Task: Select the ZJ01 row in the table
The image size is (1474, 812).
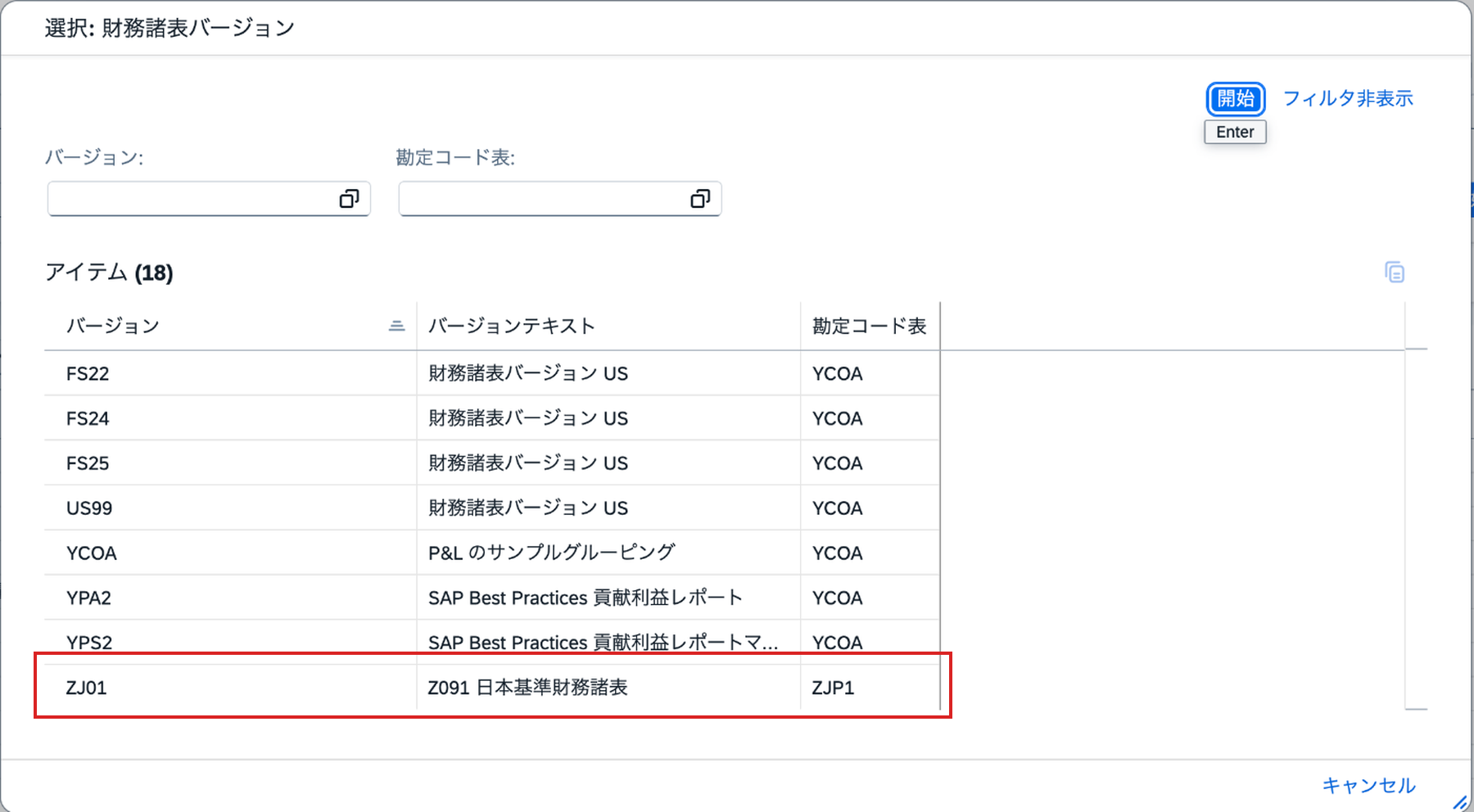Action: point(492,688)
